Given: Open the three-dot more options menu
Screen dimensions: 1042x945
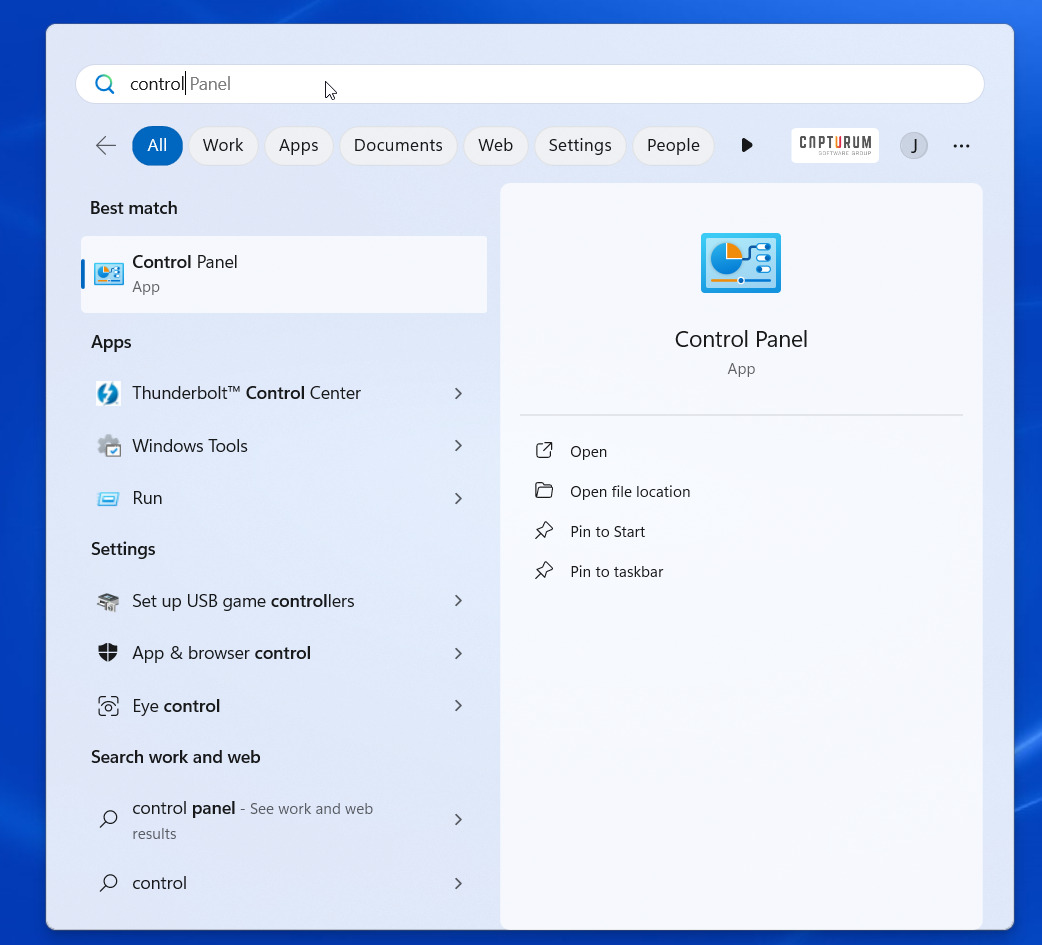Looking at the screenshot, I should 961,146.
